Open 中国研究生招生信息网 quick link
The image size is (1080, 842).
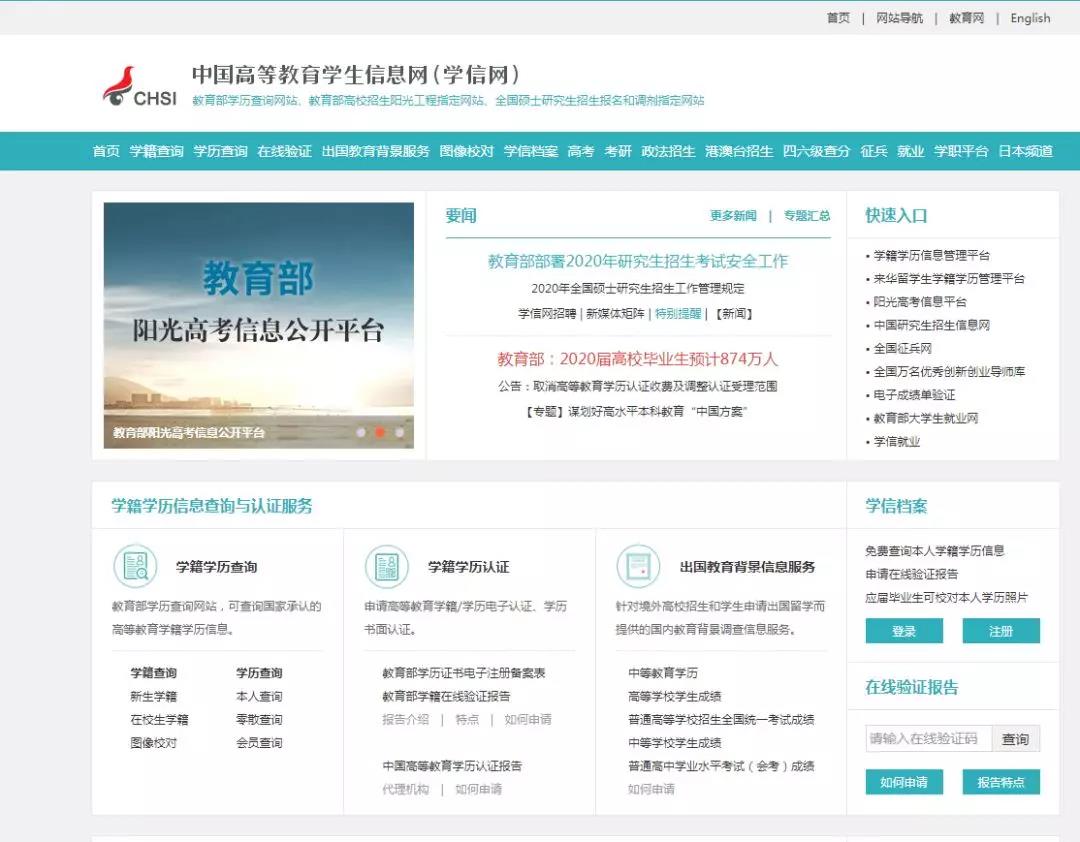(931, 325)
